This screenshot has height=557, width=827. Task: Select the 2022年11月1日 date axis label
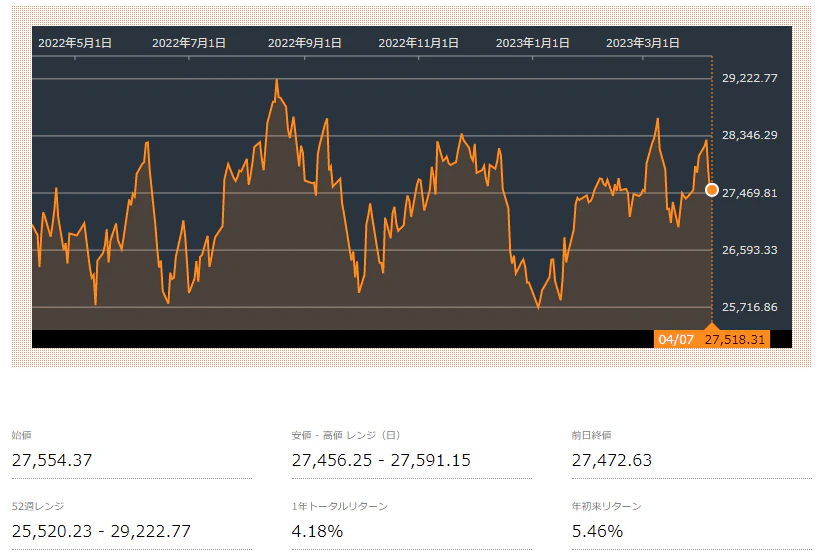point(419,43)
